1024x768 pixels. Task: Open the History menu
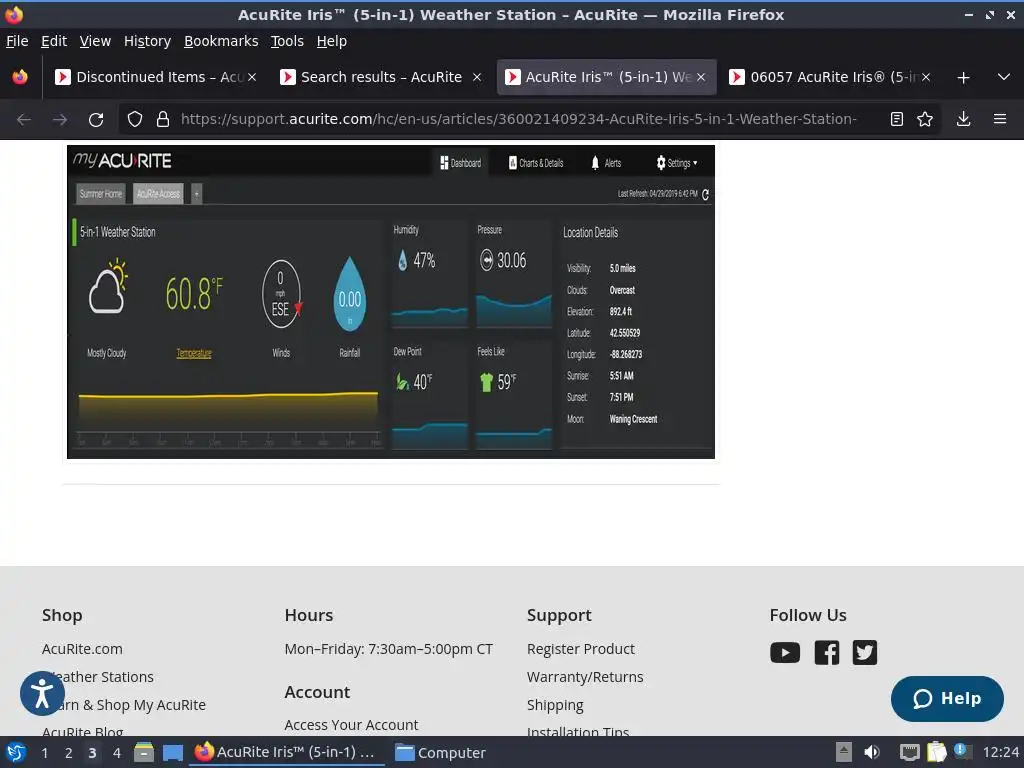(147, 41)
